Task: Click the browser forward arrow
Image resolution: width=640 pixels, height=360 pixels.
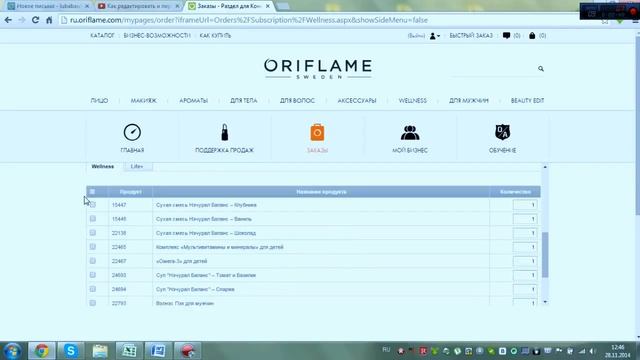Action: (22, 20)
